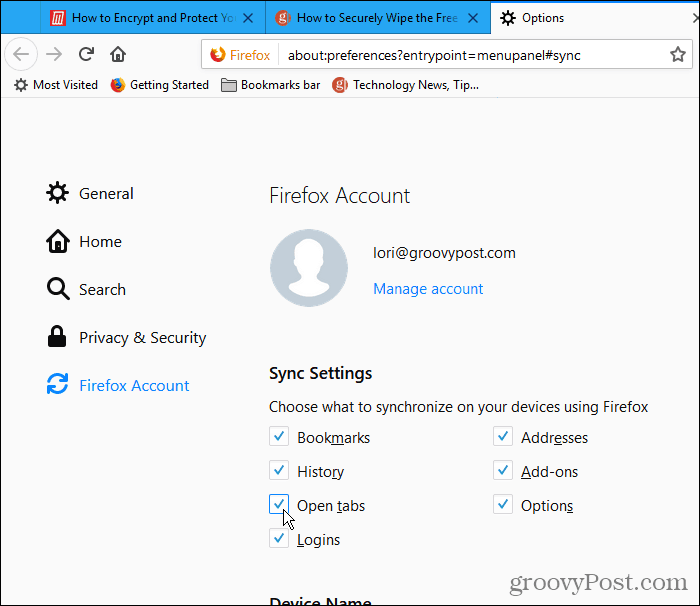Click the forward navigation arrow
Image resolution: width=700 pixels, height=606 pixels.
[54, 54]
